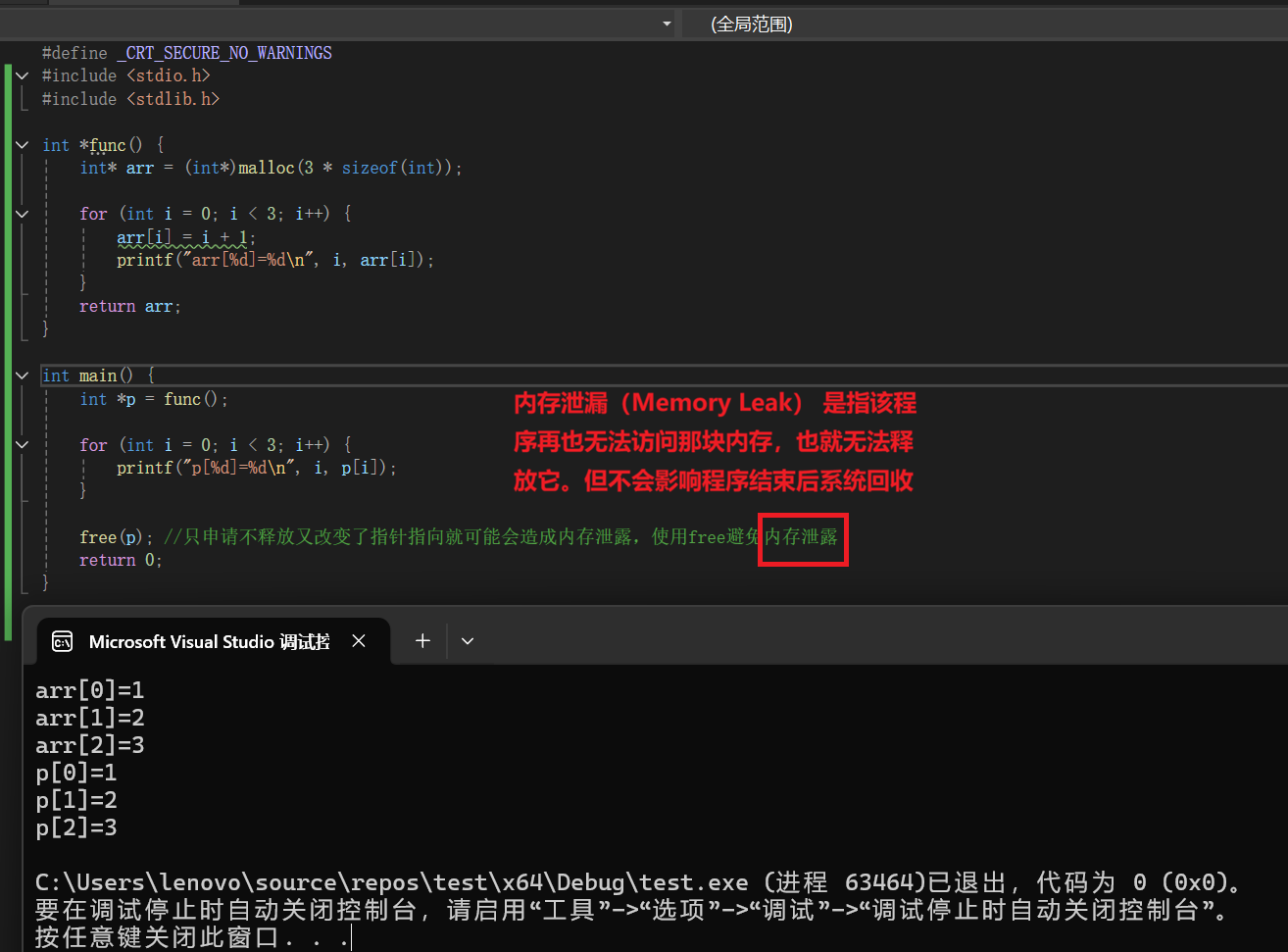
Task: Click the return 0 line in main
Action: click(120, 561)
